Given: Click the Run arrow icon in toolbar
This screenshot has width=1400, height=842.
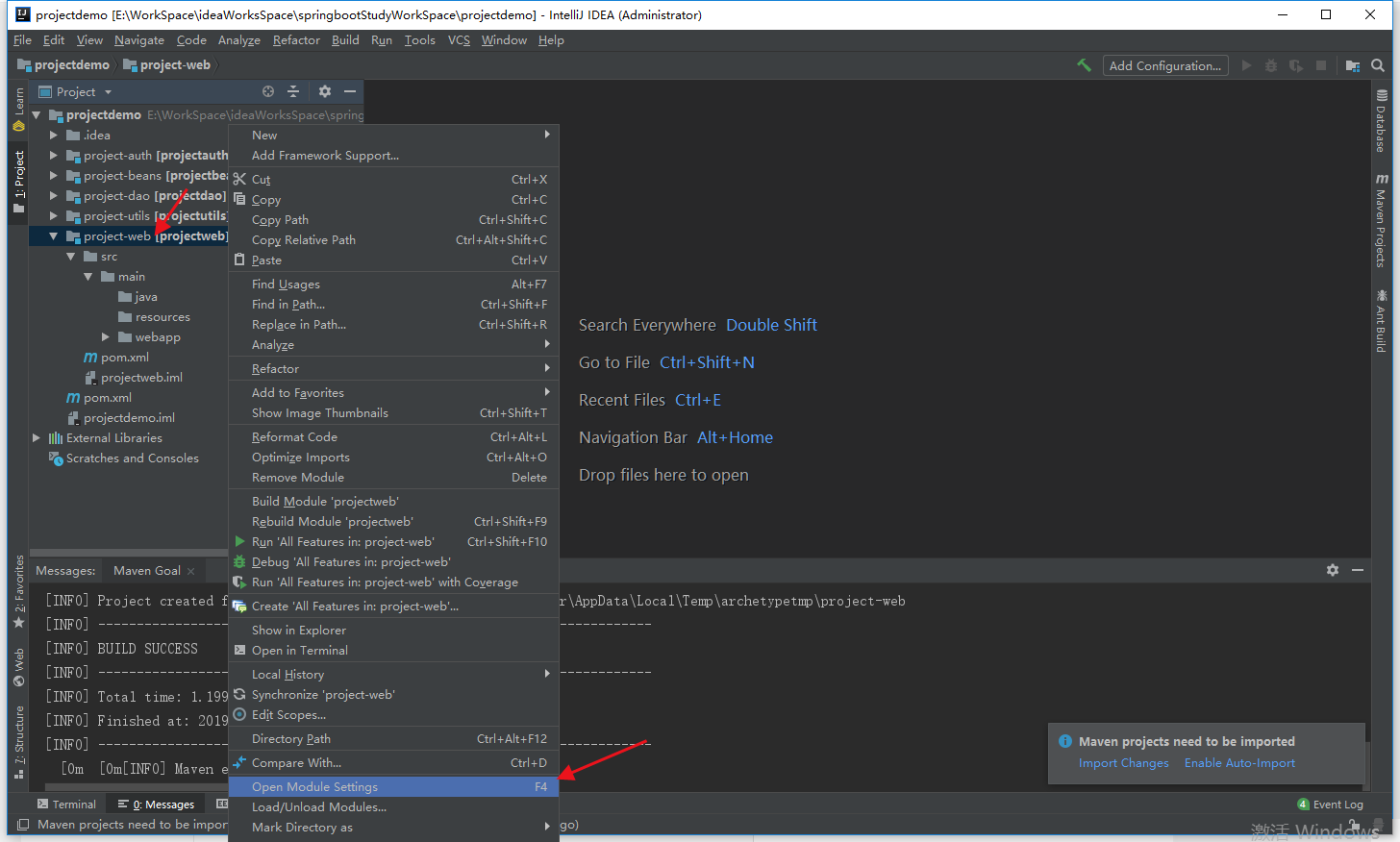Looking at the screenshot, I should pyautogui.click(x=1246, y=65).
